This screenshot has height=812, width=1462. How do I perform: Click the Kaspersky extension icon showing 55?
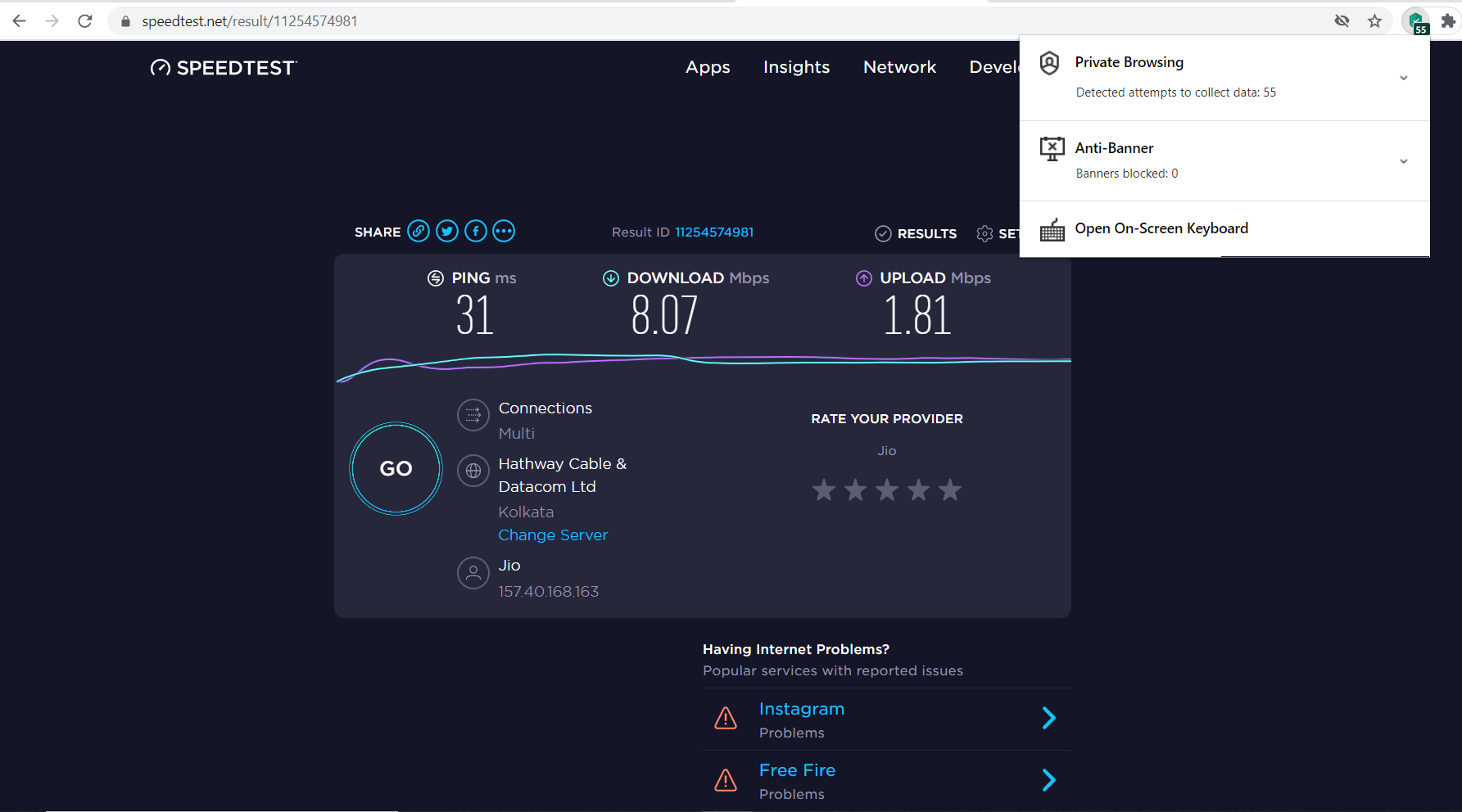click(x=1416, y=22)
